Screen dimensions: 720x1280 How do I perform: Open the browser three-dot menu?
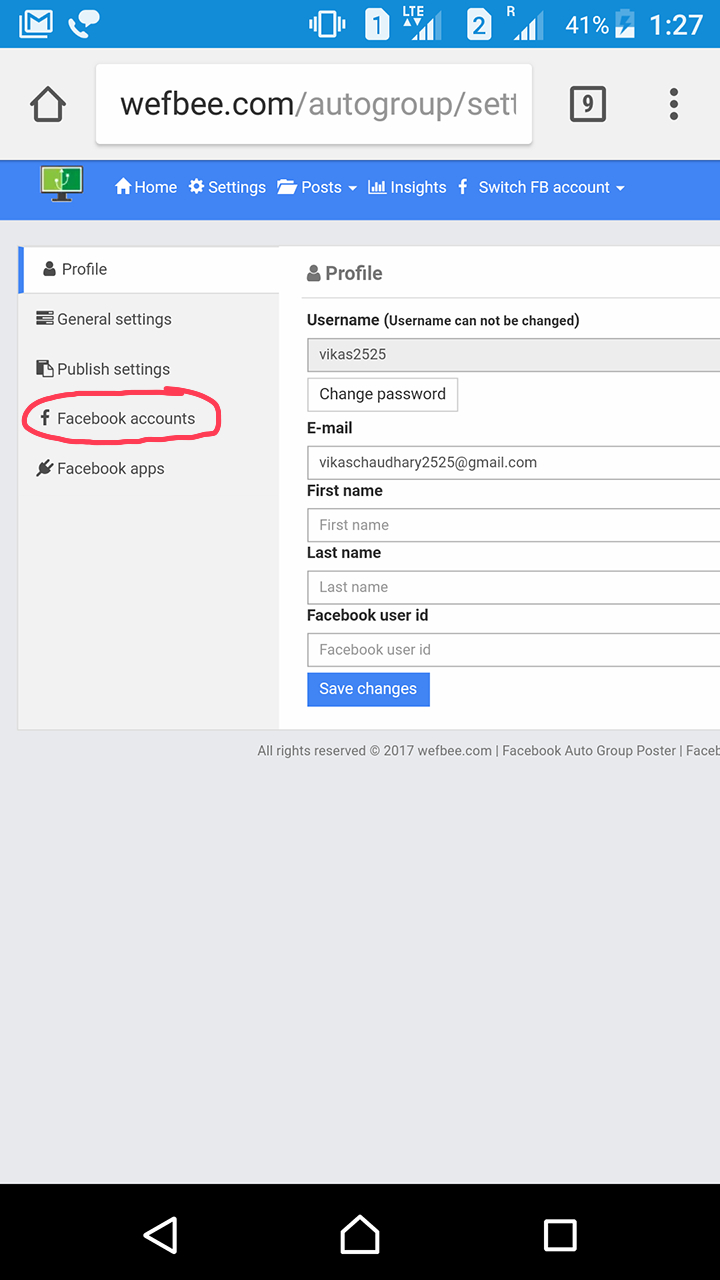(x=674, y=104)
